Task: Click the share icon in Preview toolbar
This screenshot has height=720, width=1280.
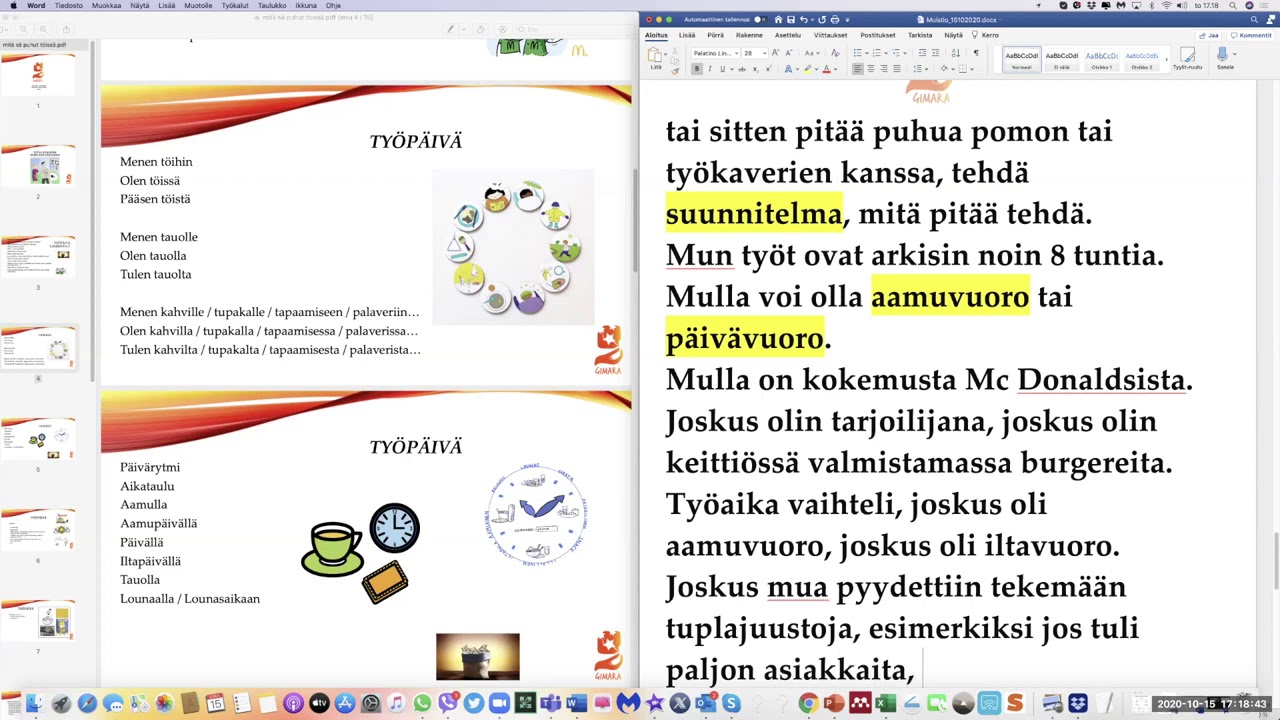Action: point(66,29)
